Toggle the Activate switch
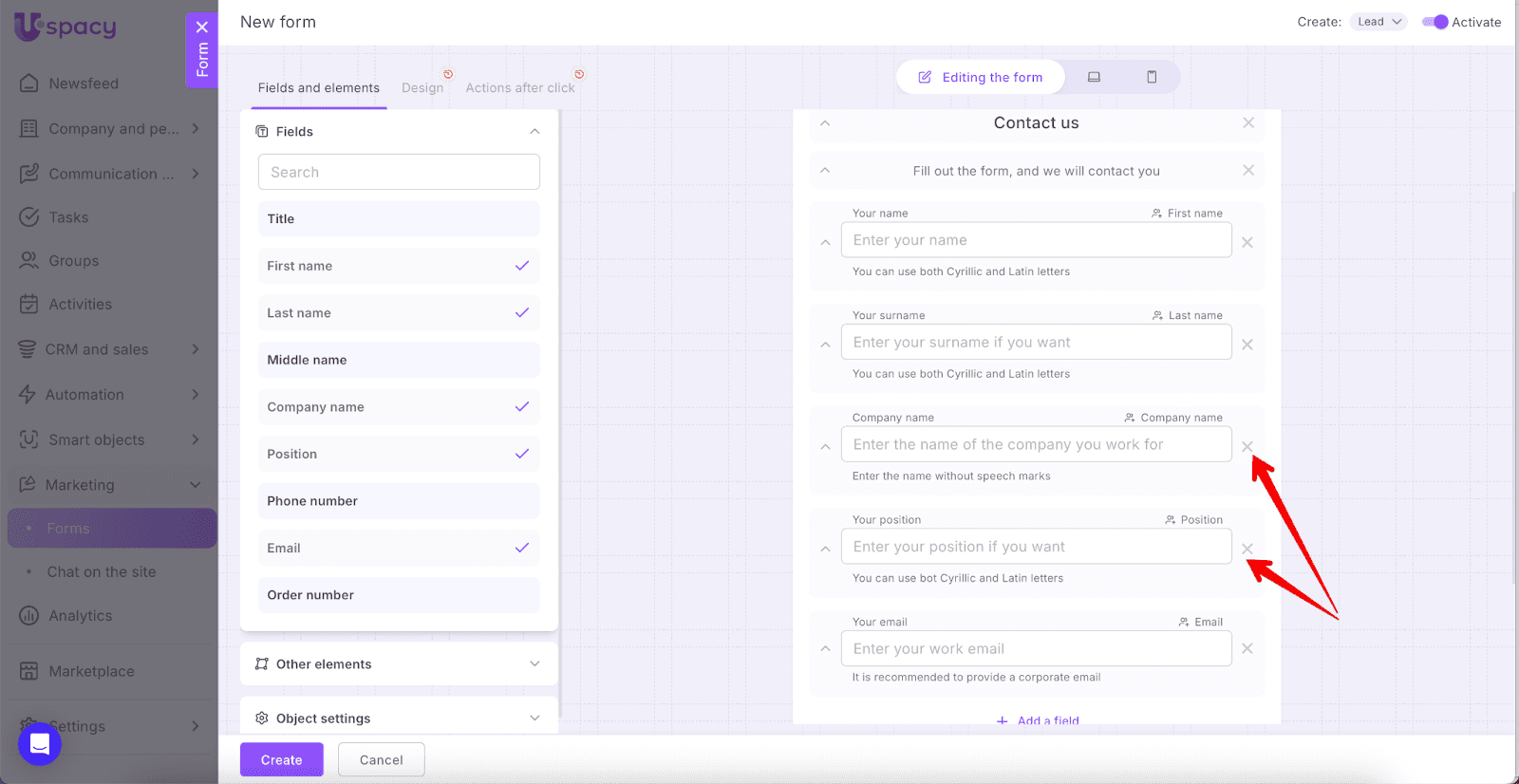Viewport: 1519px width, 784px height. 1435,22
